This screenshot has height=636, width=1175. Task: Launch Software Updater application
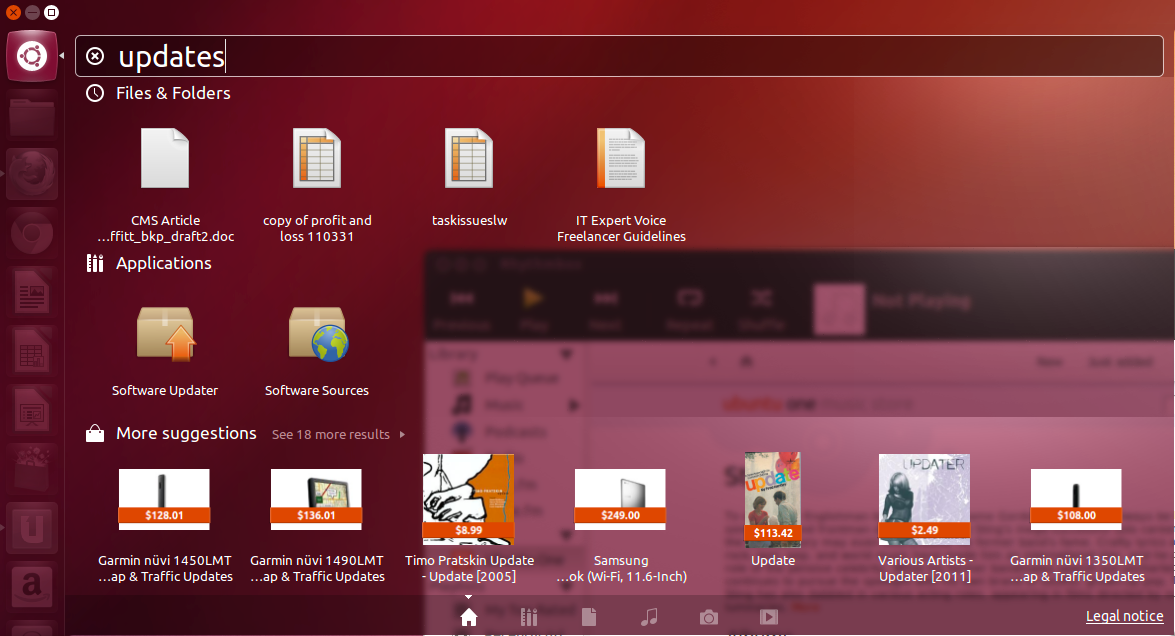(165, 351)
